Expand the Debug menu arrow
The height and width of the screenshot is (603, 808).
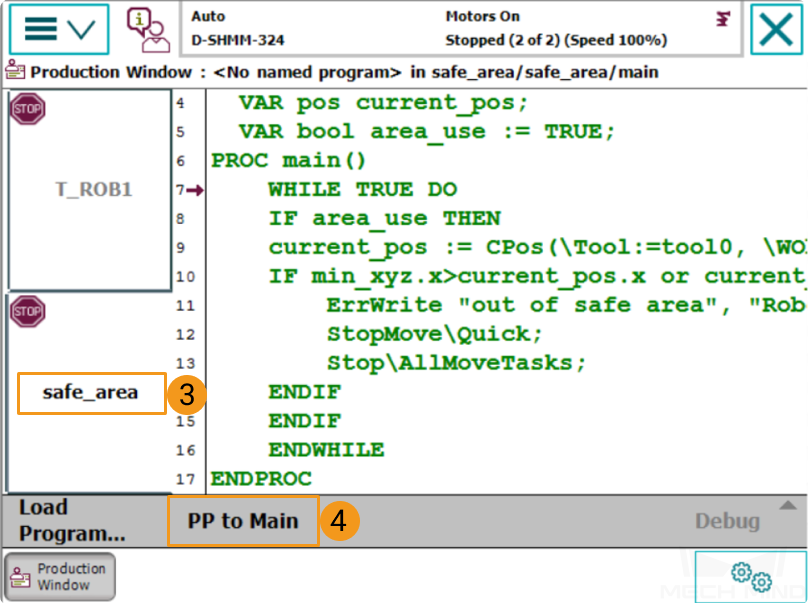[788, 505]
